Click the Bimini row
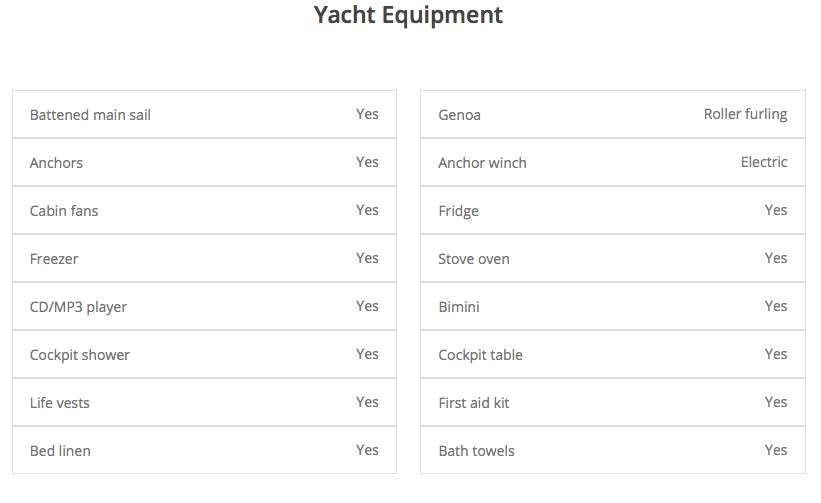This screenshot has width=821, height=503. pyautogui.click(x=612, y=307)
